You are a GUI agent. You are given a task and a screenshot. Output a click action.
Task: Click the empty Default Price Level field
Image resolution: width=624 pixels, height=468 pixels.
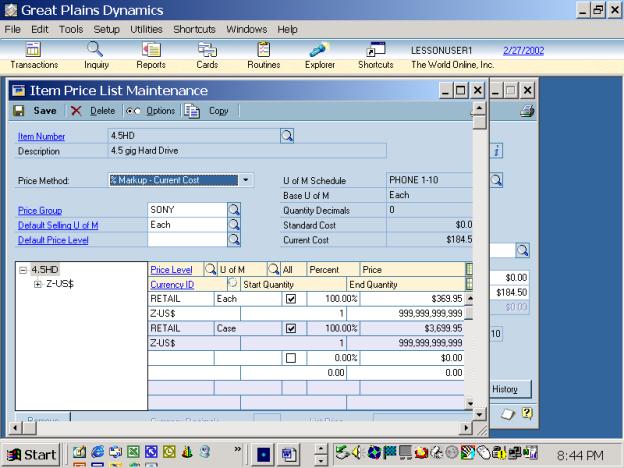[187, 240]
